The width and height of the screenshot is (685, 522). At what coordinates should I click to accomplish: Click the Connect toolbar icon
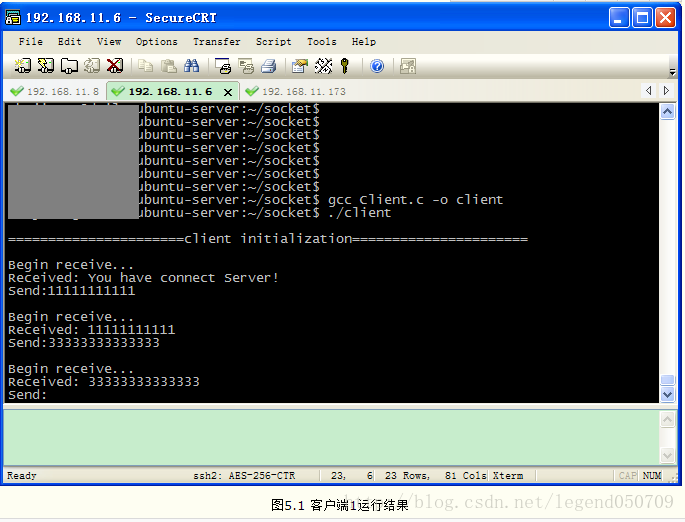(x=22, y=66)
